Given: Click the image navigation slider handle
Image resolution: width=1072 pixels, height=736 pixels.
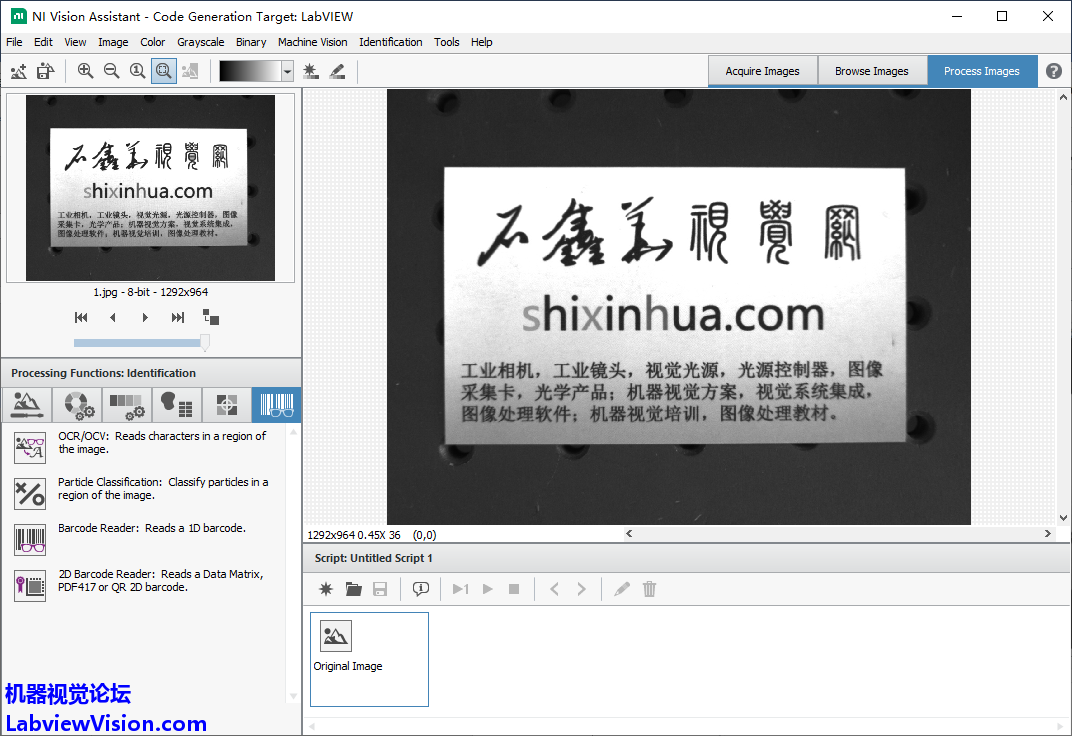Looking at the screenshot, I should pos(204,342).
